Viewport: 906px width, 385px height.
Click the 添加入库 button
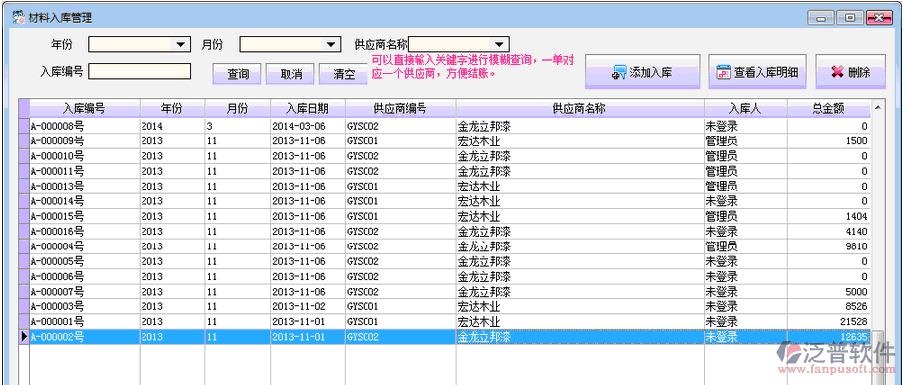click(x=643, y=72)
